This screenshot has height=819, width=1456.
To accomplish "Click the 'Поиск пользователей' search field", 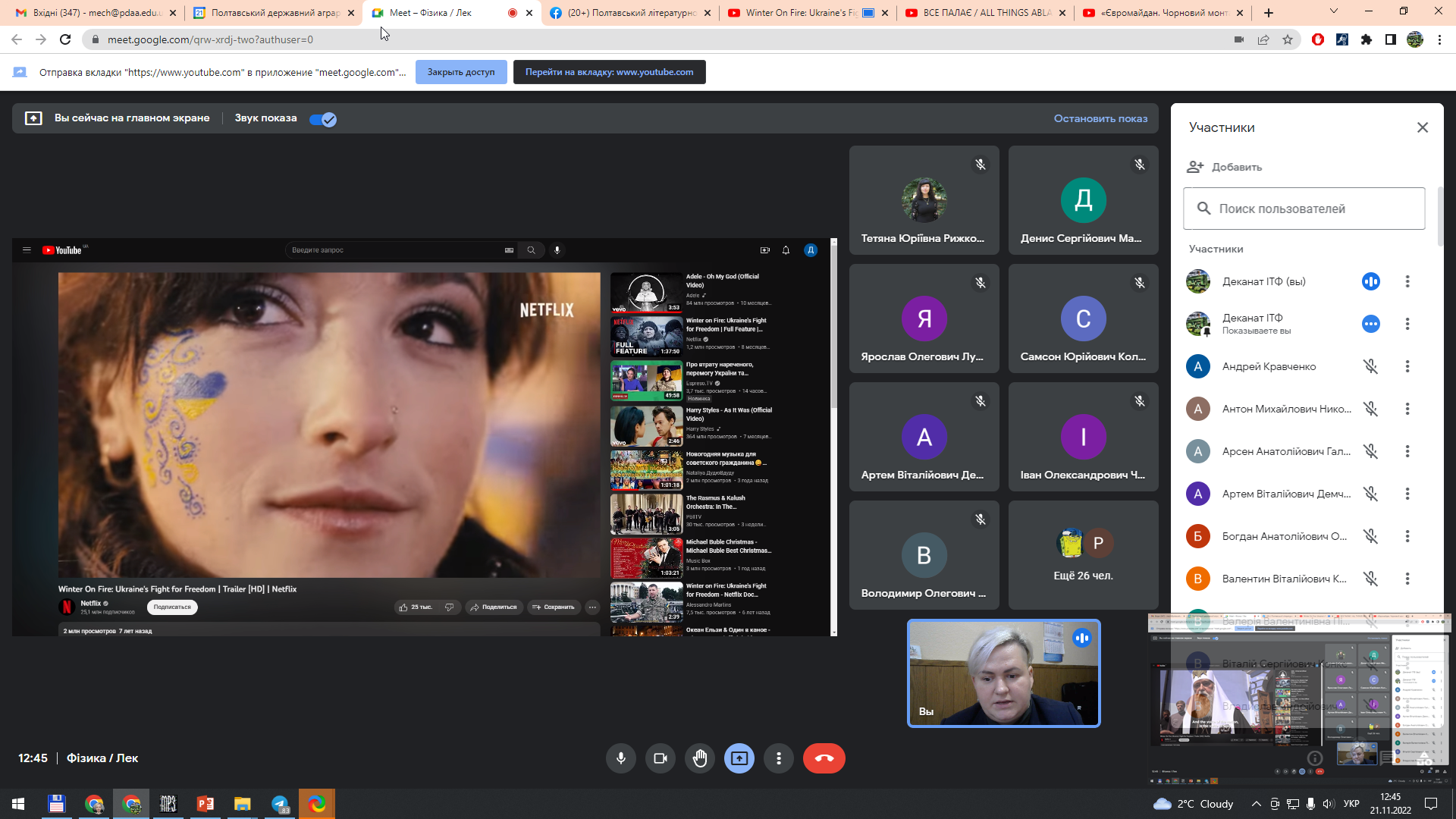I will (1304, 209).
